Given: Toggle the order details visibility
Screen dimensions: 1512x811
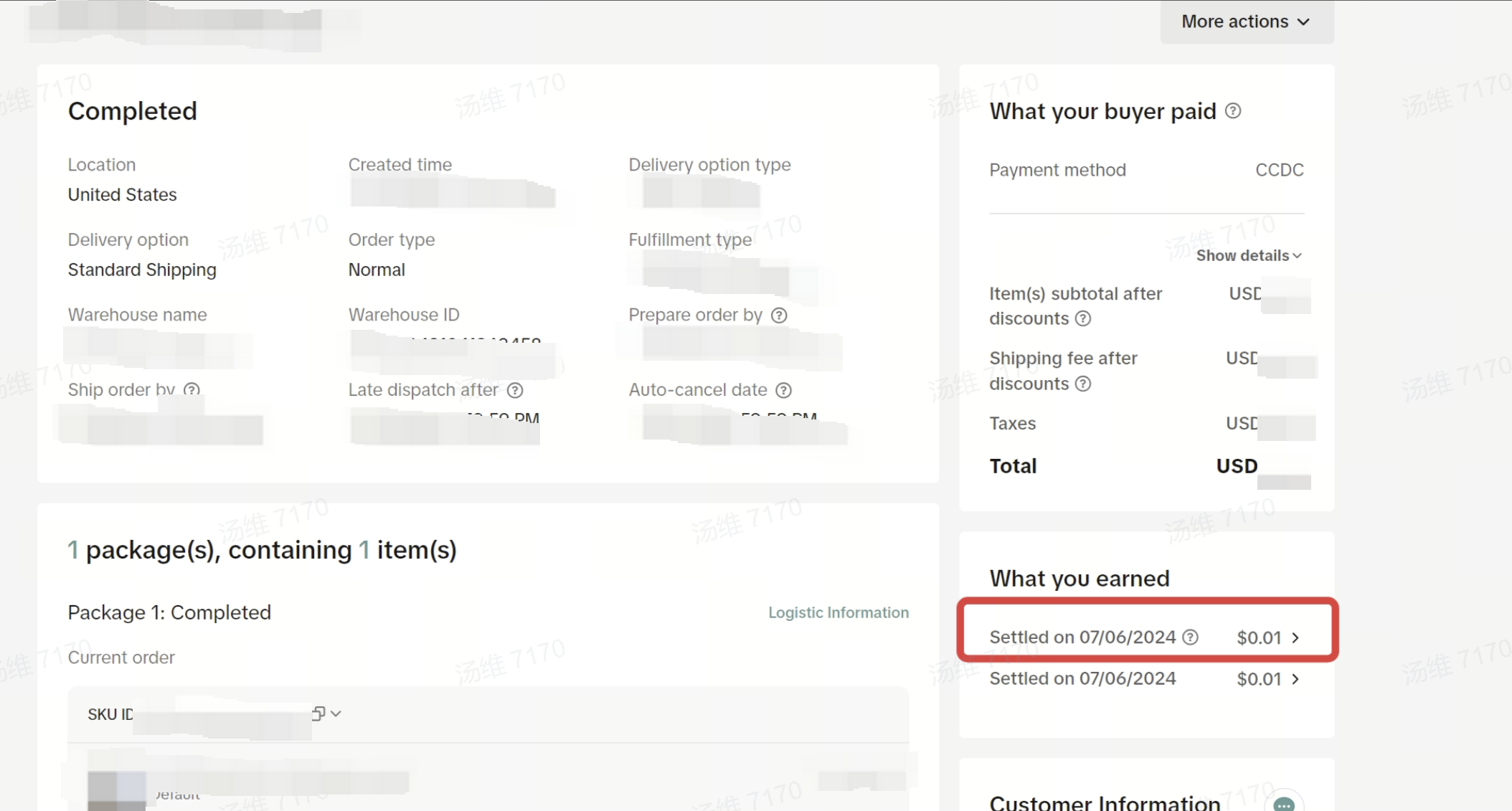Looking at the screenshot, I should (x=1247, y=255).
